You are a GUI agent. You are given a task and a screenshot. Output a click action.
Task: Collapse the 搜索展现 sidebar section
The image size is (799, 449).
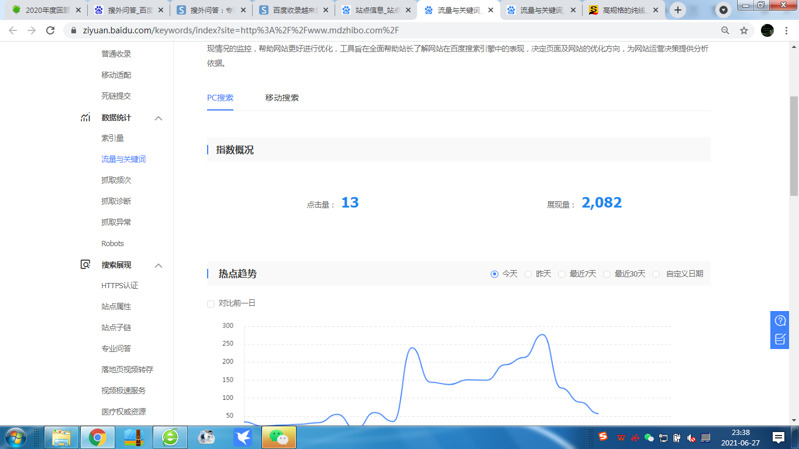click(158, 266)
